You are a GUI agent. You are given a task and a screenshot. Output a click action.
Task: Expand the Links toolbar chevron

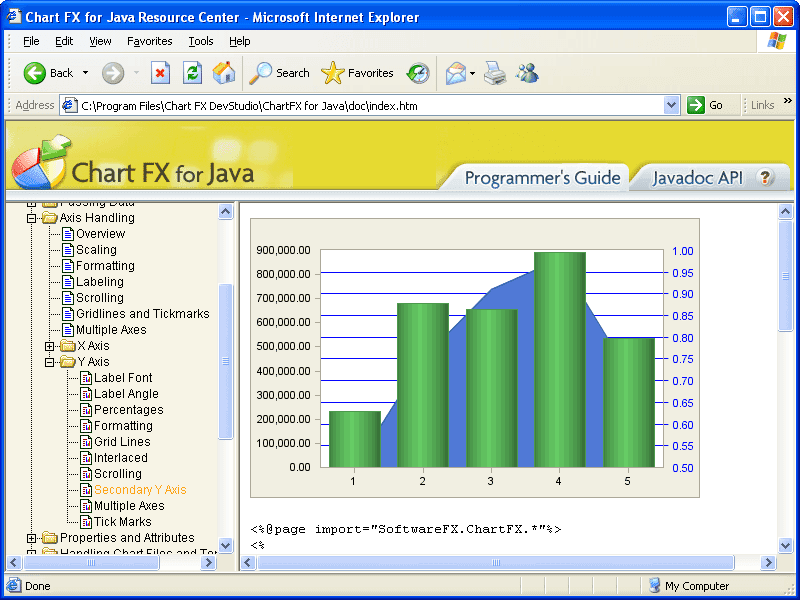tap(788, 101)
